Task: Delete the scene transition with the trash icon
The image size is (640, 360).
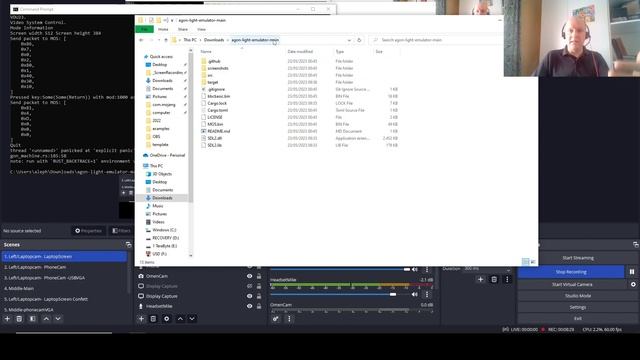Action: click(x=494, y=280)
